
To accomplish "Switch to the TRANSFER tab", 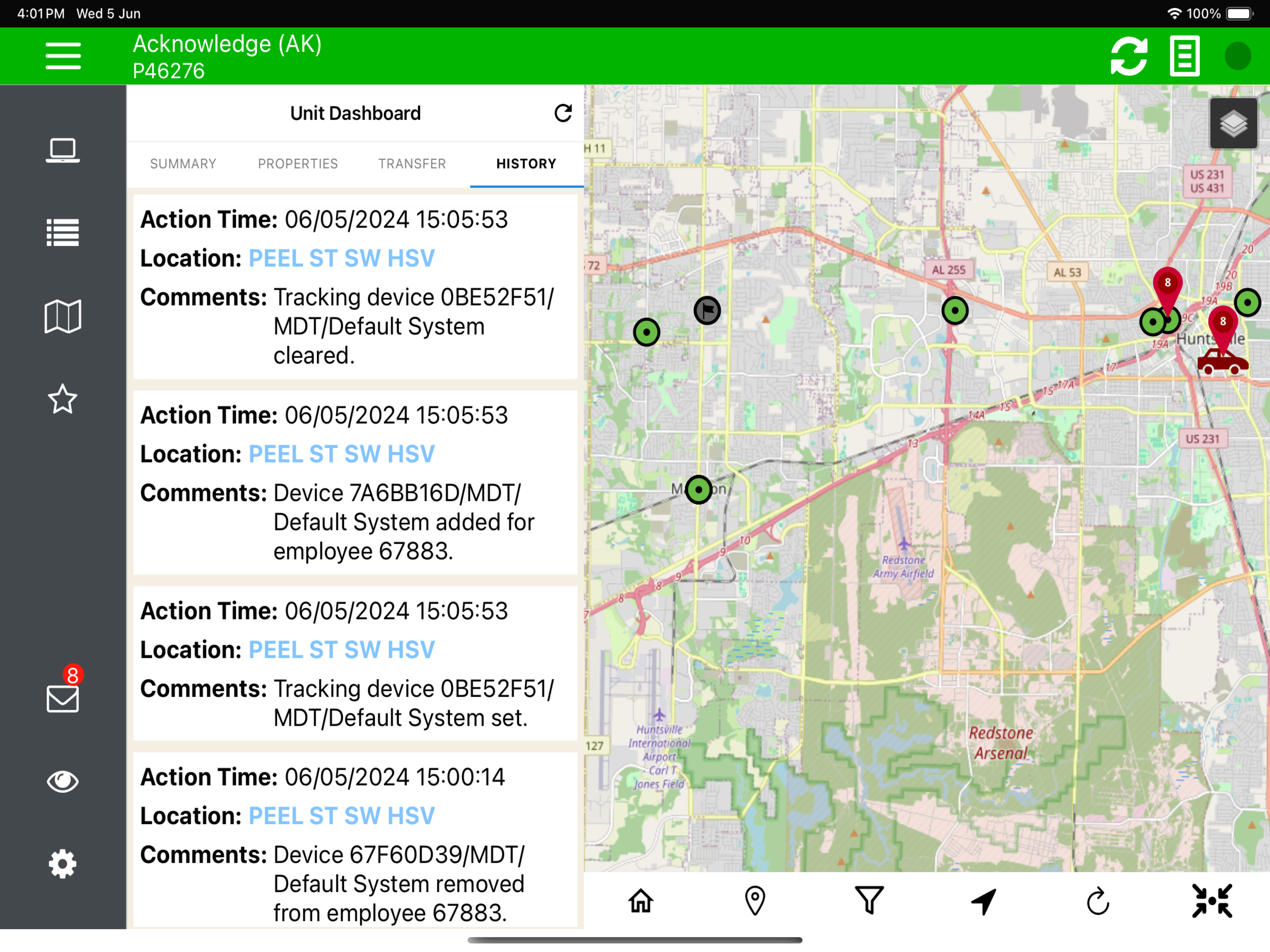I will coord(412,164).
